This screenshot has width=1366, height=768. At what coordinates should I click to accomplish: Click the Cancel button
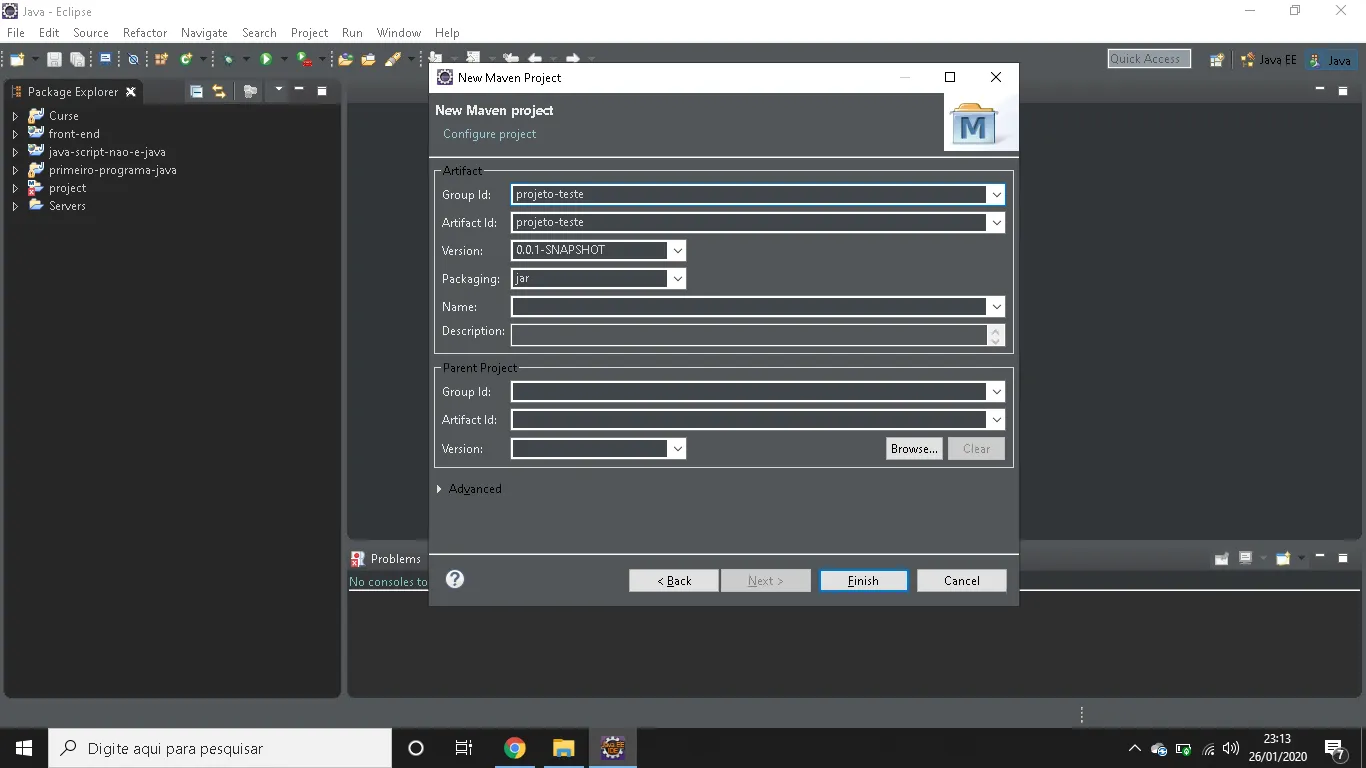click(962, 581)
